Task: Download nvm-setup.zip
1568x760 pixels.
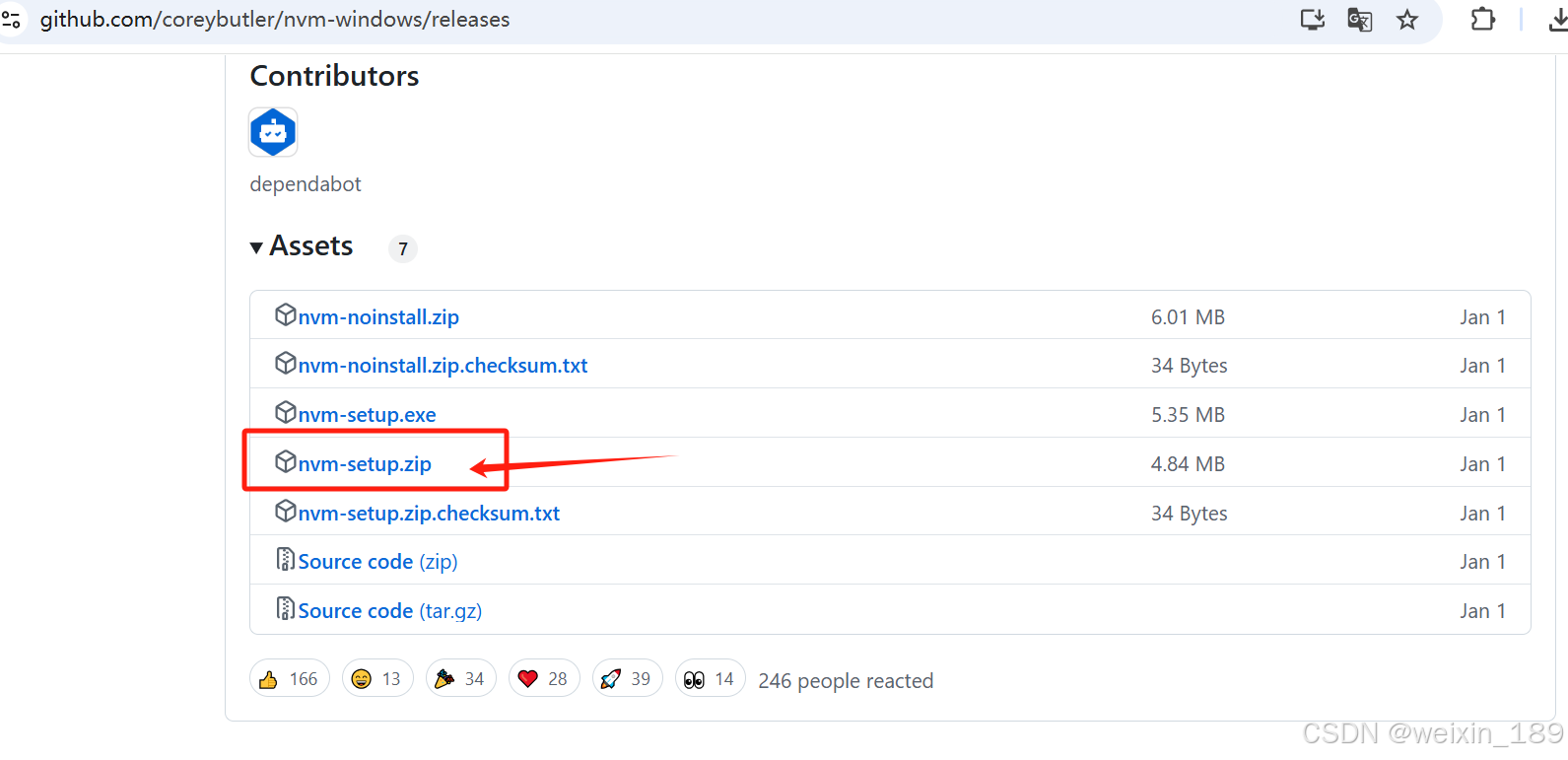Action: tap(365, 464)
